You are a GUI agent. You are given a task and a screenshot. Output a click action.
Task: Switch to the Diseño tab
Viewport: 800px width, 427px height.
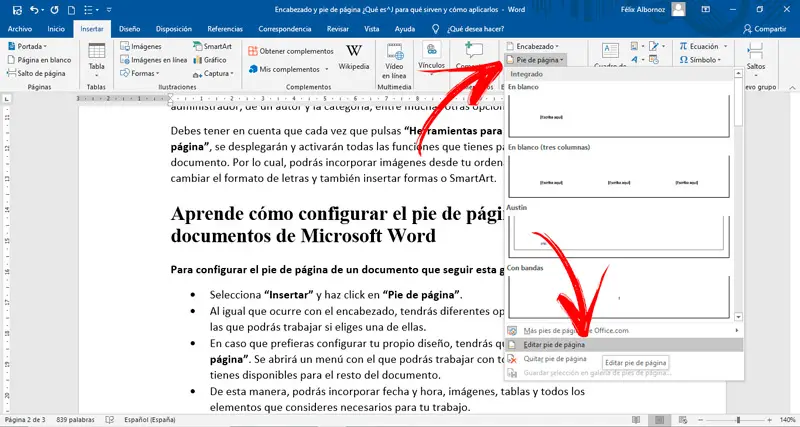coord(129,29)
